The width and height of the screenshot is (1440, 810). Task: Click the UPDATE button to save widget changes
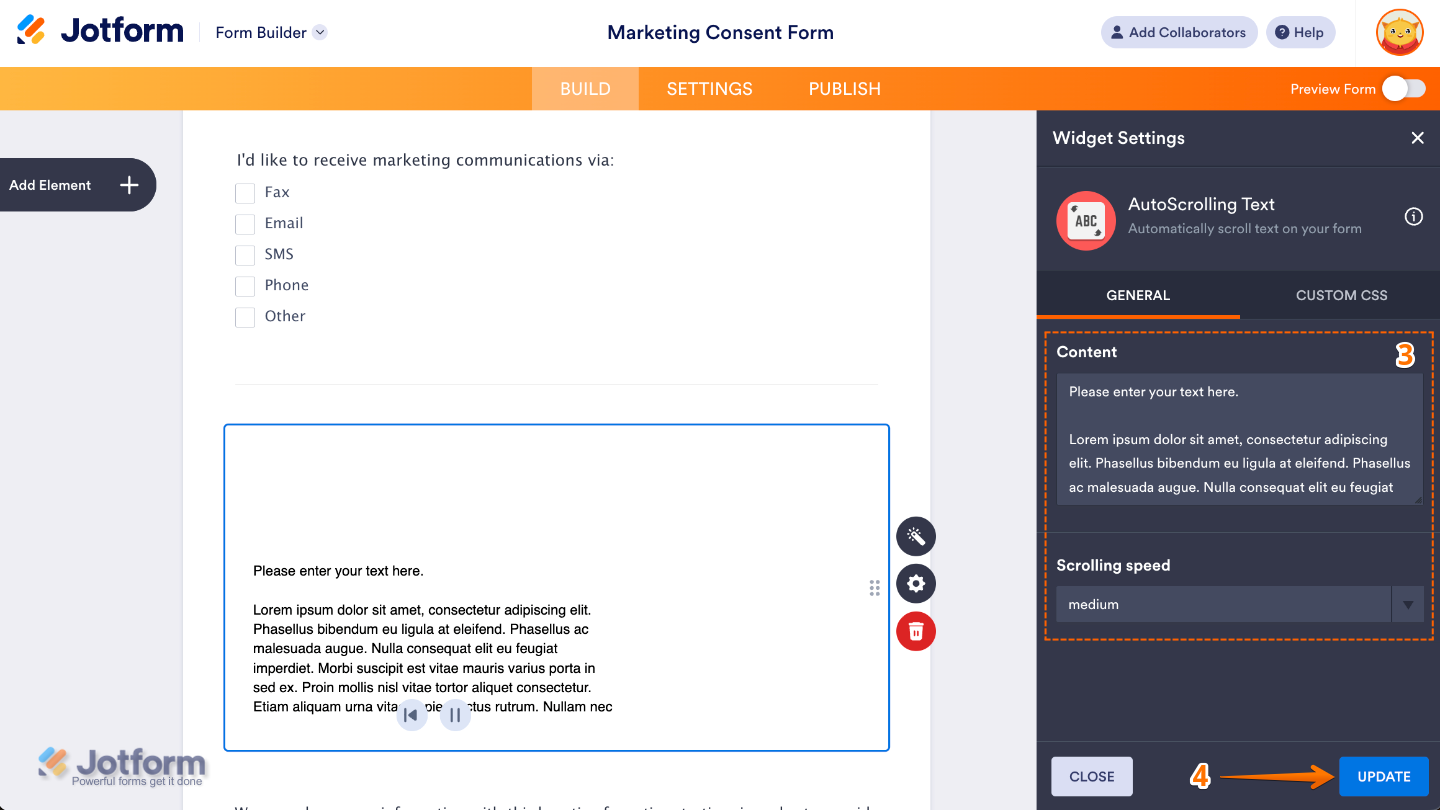click(x=1383, y=776)
